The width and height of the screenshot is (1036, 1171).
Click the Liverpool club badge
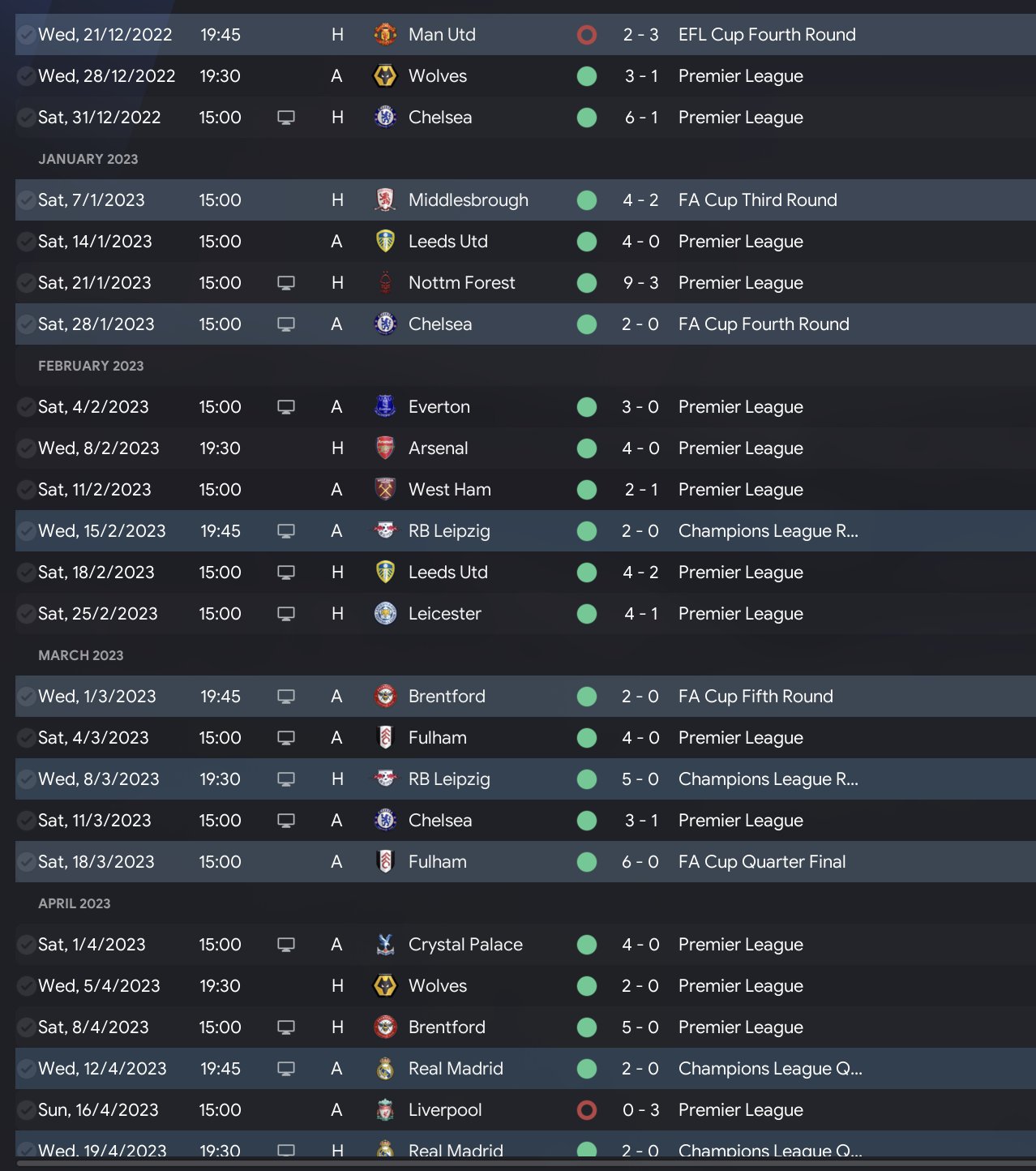pyautogui.click(x=385, y=1110)
